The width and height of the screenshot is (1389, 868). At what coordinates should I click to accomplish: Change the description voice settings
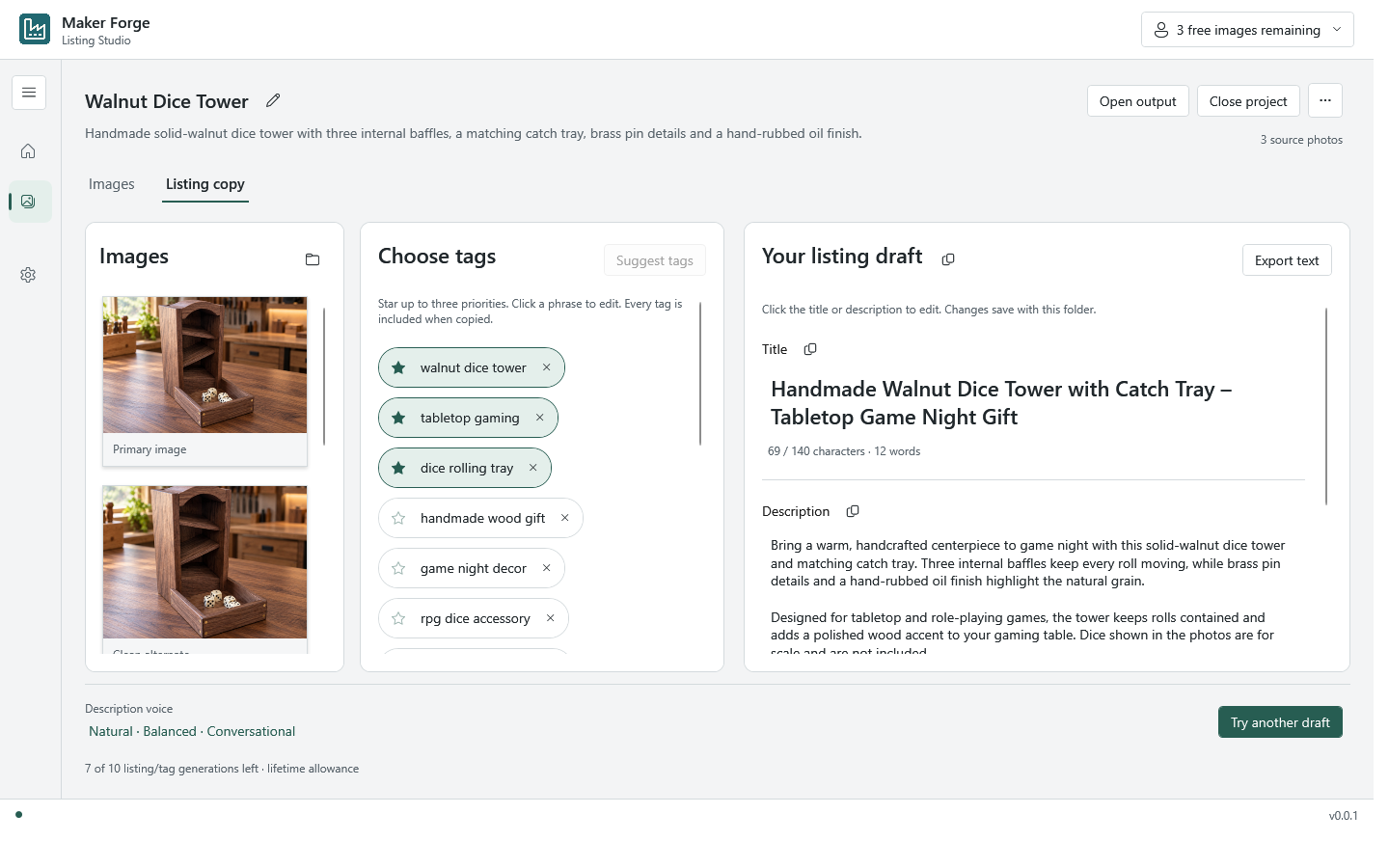pyautogui.click(x=192, y=731)
